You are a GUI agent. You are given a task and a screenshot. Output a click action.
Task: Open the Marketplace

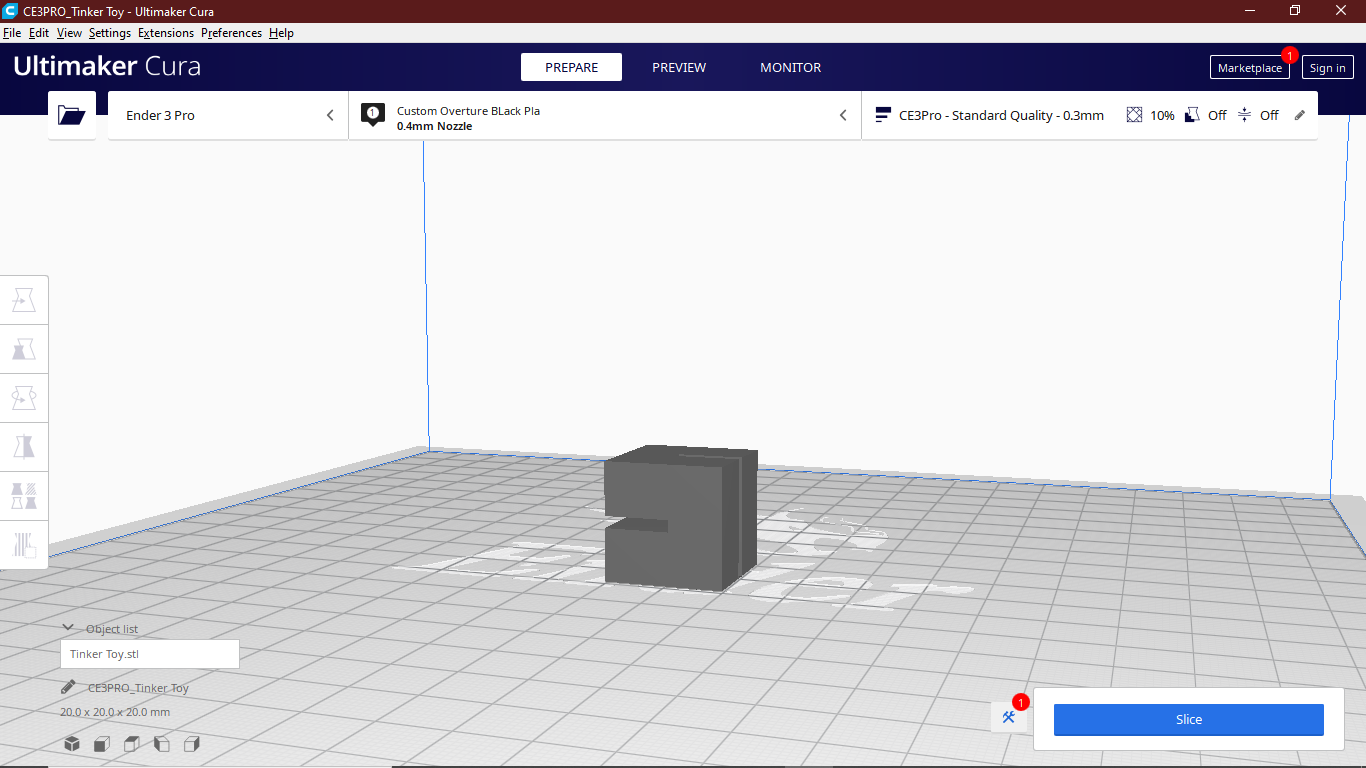pyautogui.click(x=1249, y=67)
